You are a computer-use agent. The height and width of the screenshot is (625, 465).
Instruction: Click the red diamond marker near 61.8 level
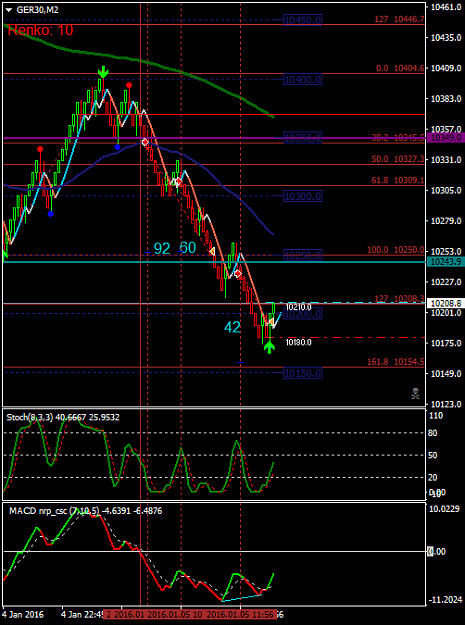click(179, 182)
